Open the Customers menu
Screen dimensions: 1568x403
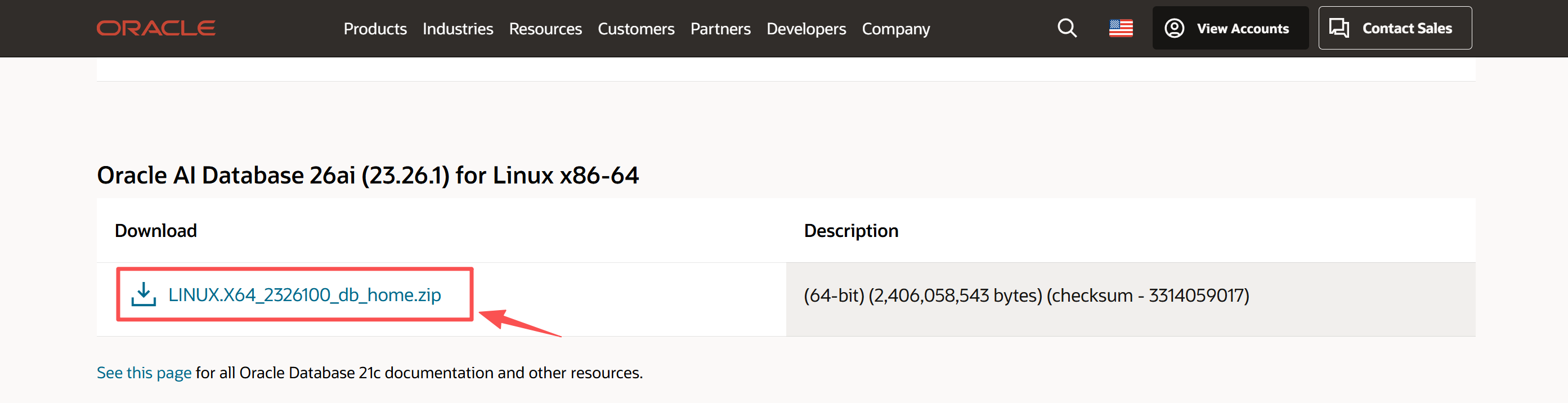[636, 29]
